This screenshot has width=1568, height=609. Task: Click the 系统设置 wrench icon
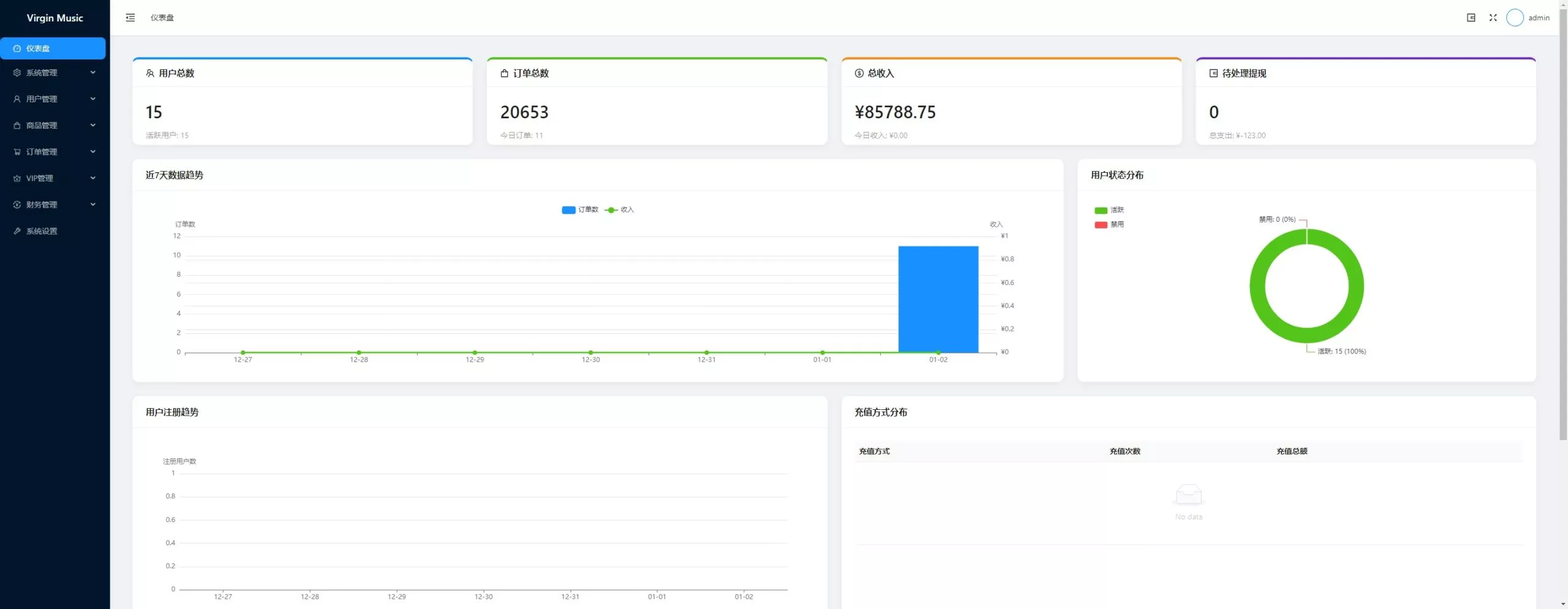click(17, 231)
